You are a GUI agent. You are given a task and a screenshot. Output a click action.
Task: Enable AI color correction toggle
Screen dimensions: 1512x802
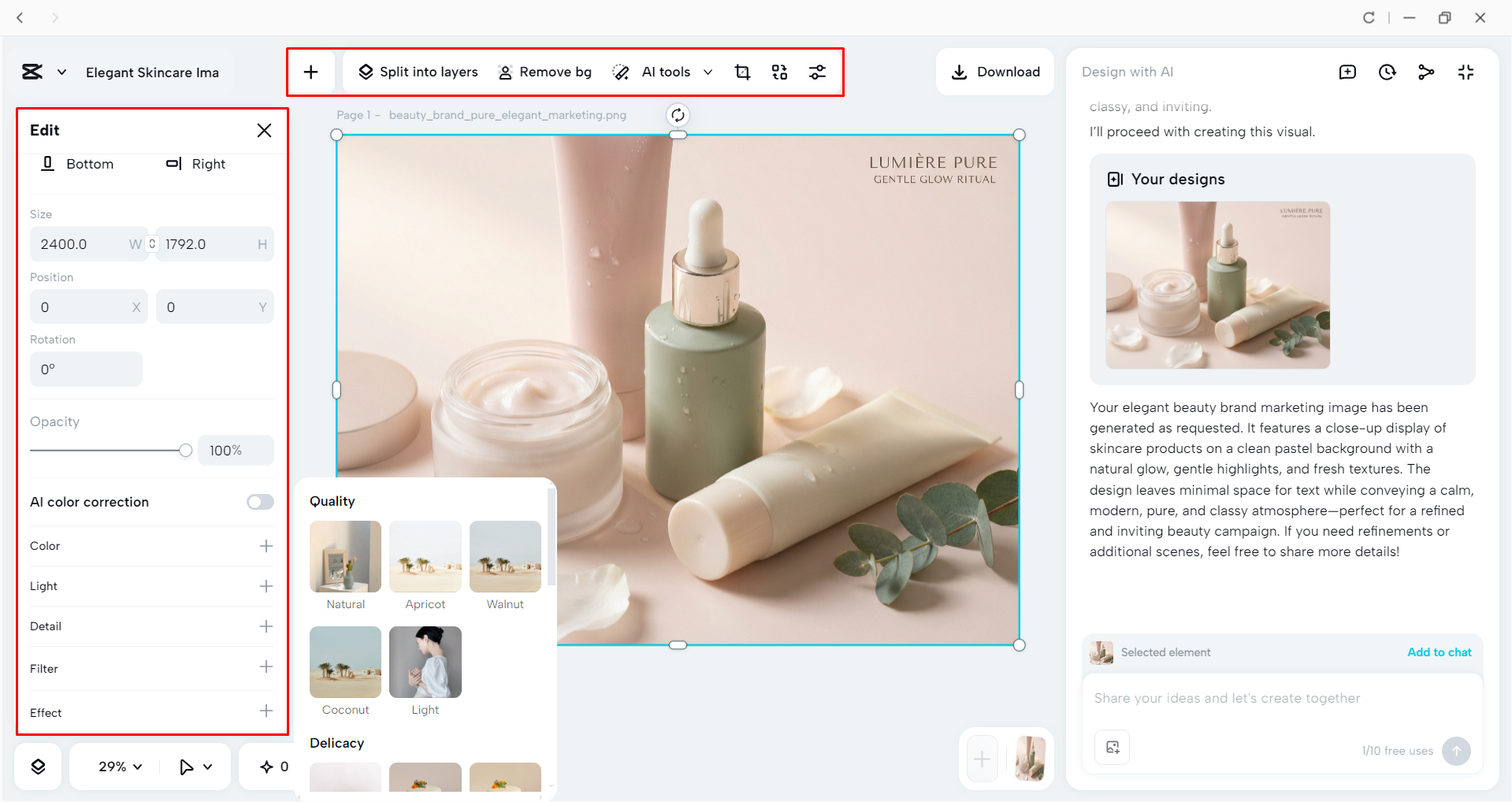click(x=260, y=503)
